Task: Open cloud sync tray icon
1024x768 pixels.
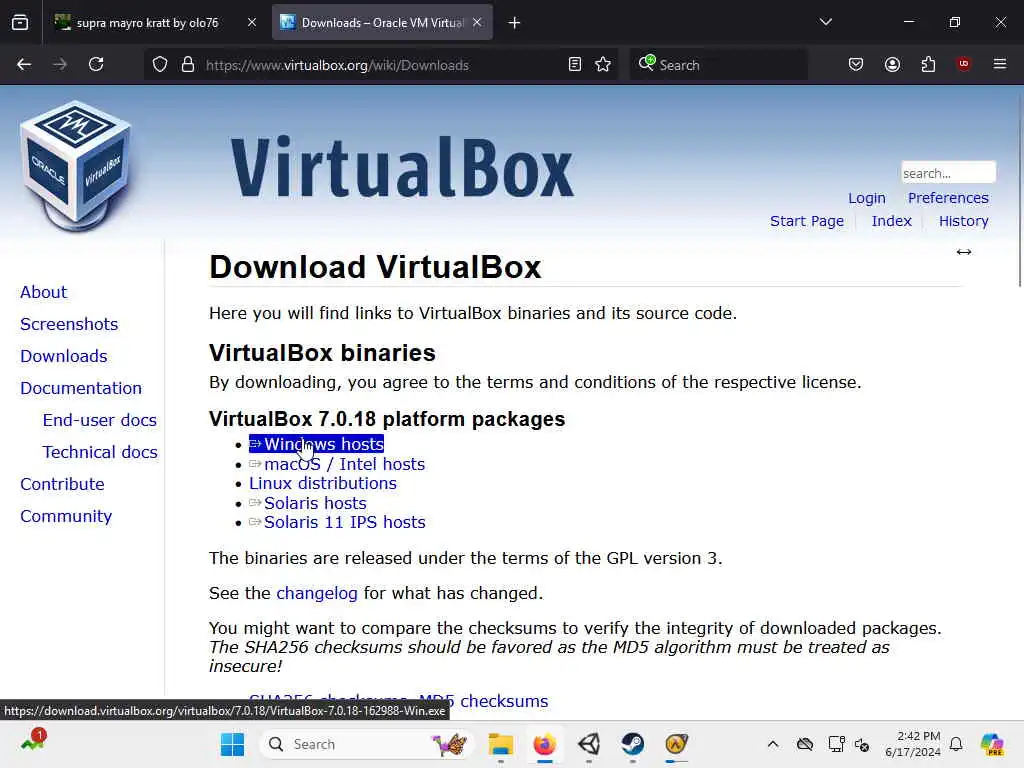Action: (x=805, y=744)
